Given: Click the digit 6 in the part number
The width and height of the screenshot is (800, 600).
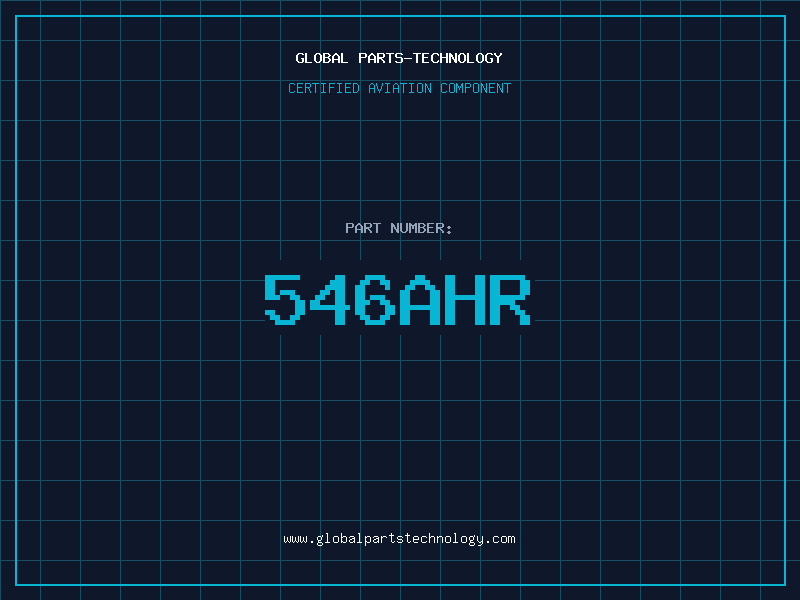Looking at the screenshot, I should pos(375,300).
